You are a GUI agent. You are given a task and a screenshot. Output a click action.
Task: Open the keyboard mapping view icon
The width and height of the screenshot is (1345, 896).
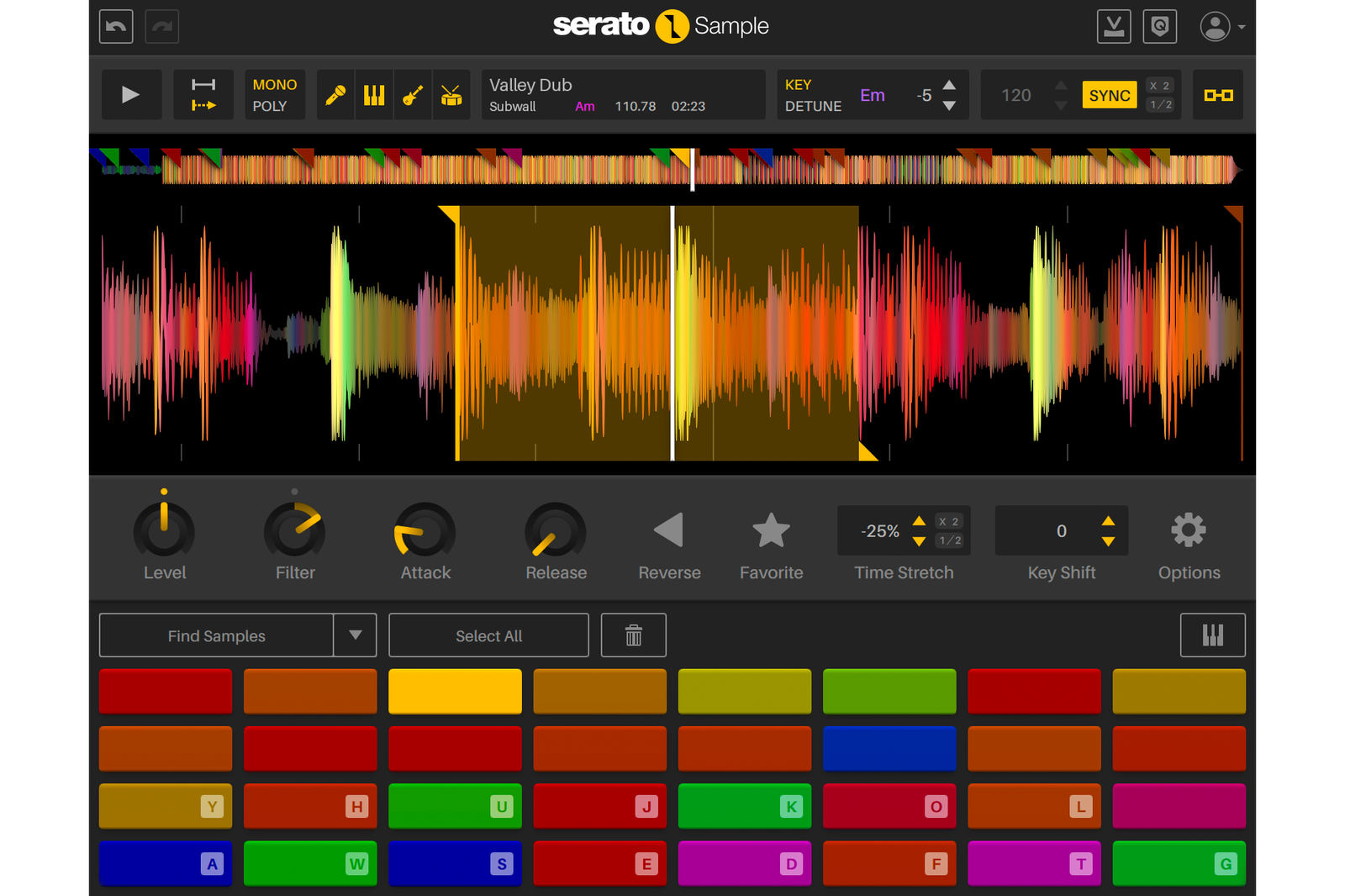[1212, 635]
